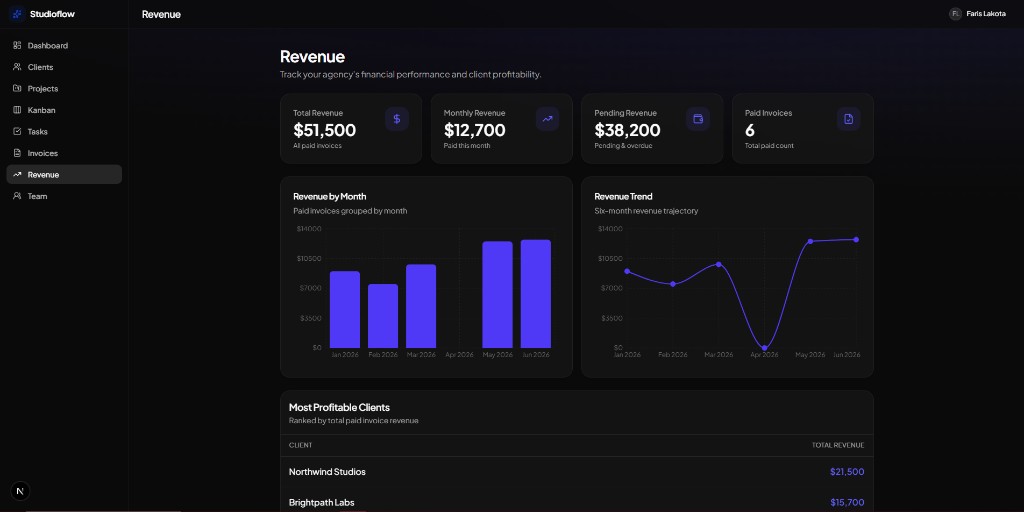Click the Team members icon

[x=17, y=196]
